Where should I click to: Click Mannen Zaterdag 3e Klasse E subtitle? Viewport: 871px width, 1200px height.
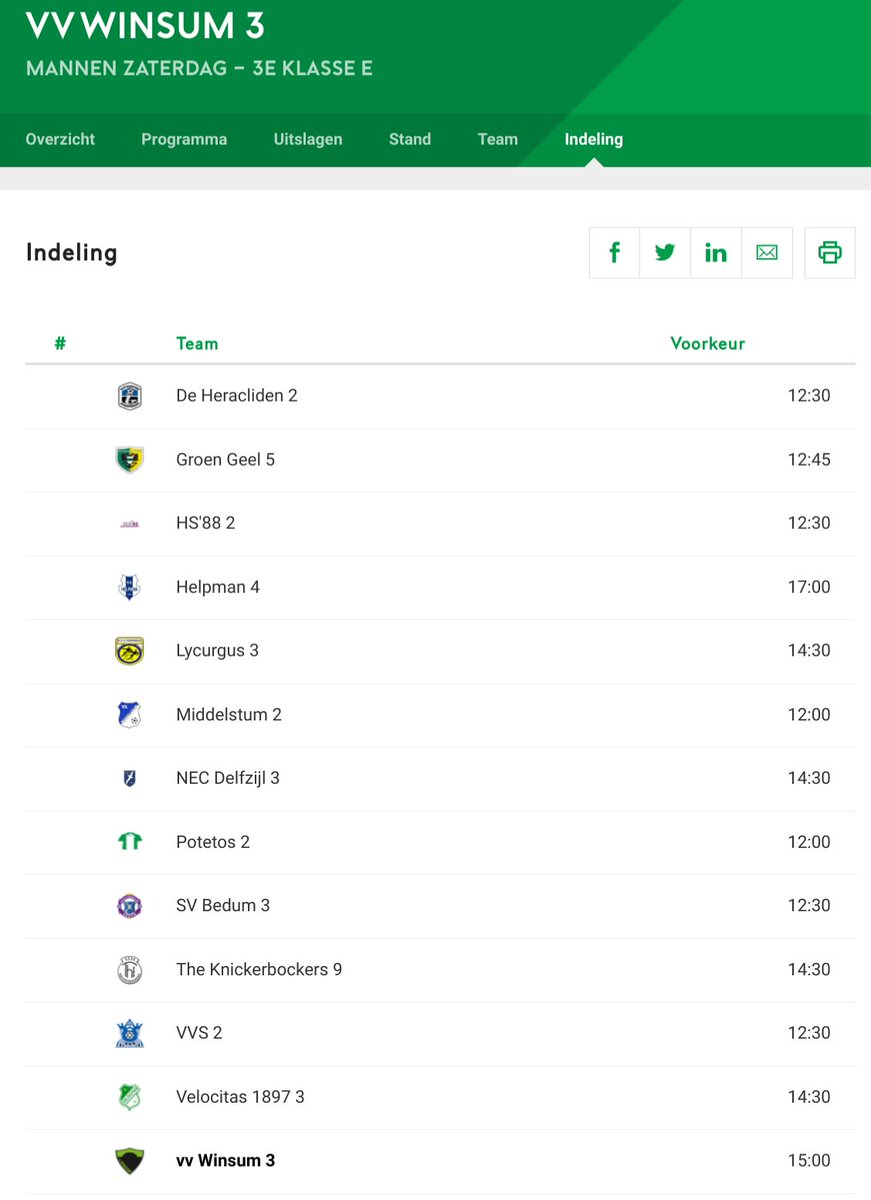pyautogui.click(x=199, y=70)
